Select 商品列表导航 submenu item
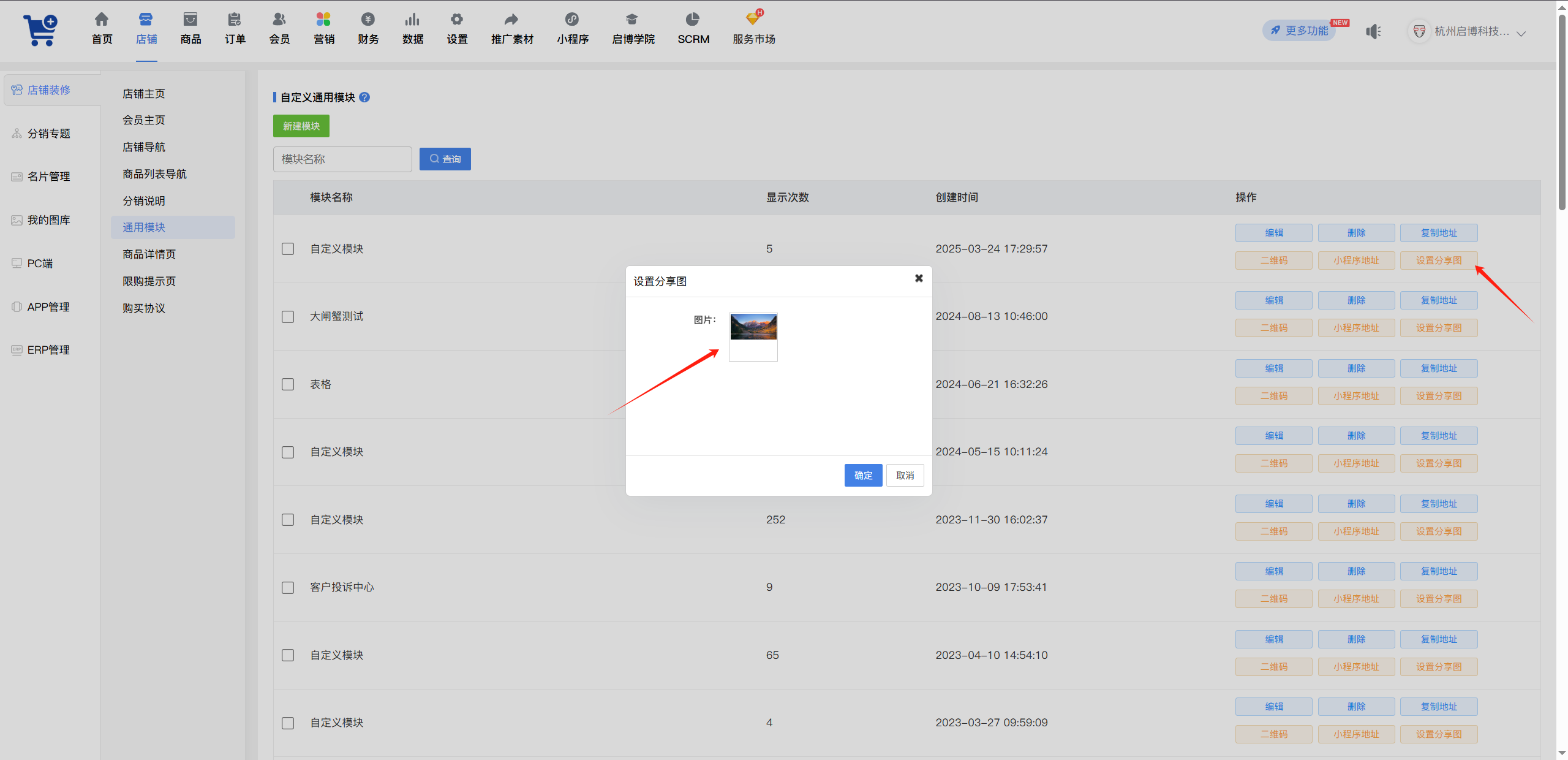The width and height of the screenshot is (1568, 760). (x=154, y=174)
